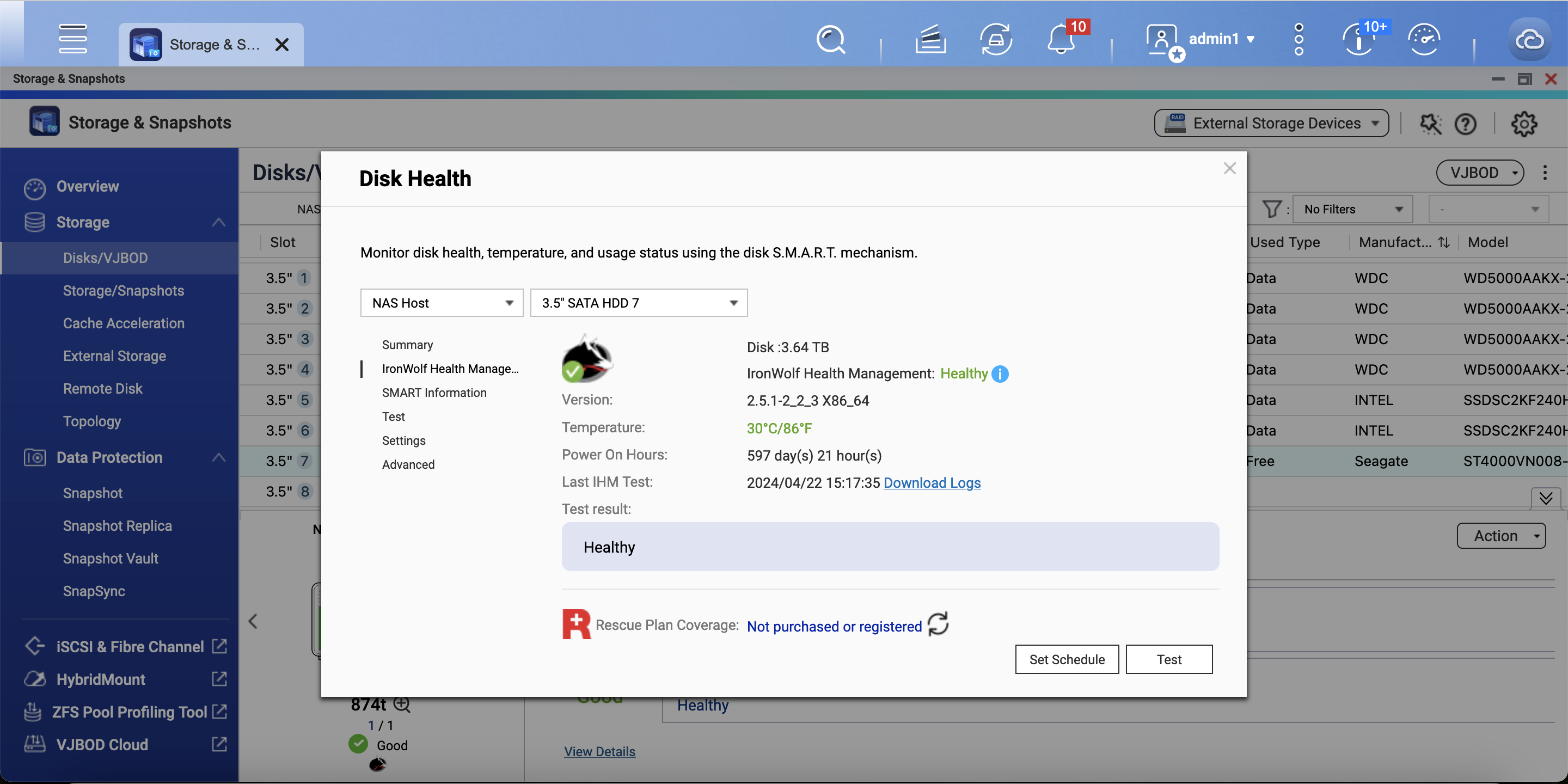Click the Download Logs link
This screenshot has height=784, width=1568.
click(x=932, y=483)
